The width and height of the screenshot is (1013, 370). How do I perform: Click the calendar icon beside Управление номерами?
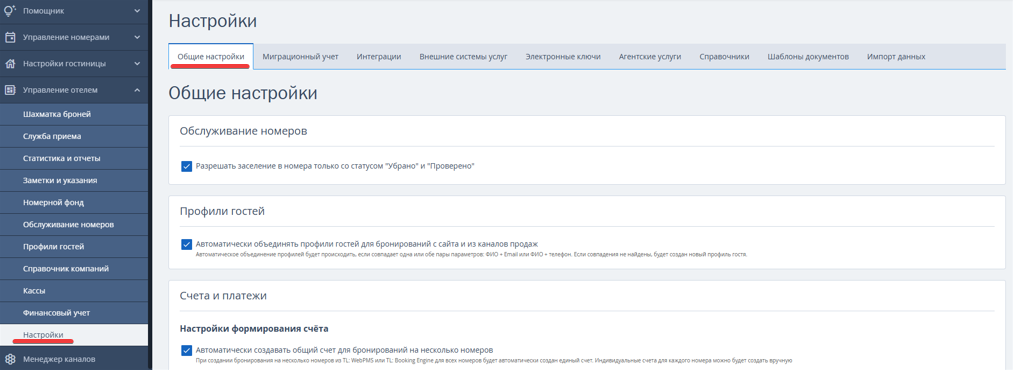click(10, 37)
